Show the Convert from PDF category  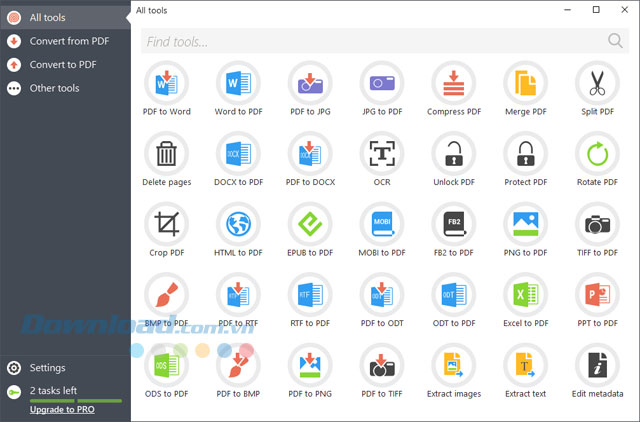(x=65, y=41)
